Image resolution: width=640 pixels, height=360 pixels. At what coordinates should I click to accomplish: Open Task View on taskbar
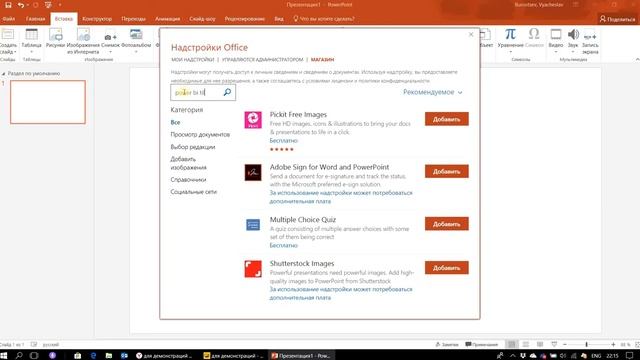click(34, 356)
